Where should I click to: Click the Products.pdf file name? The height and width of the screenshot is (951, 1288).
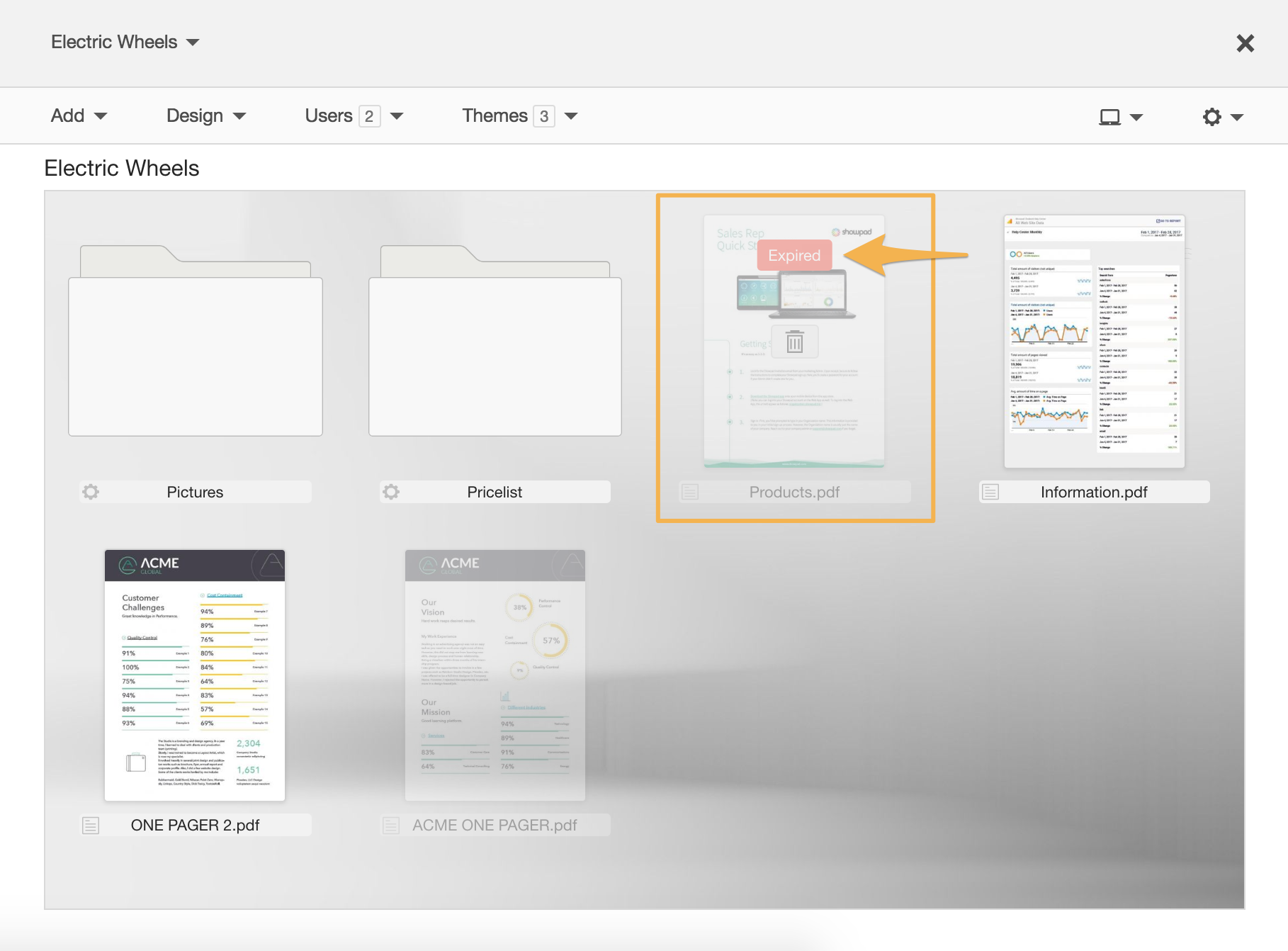794,493
